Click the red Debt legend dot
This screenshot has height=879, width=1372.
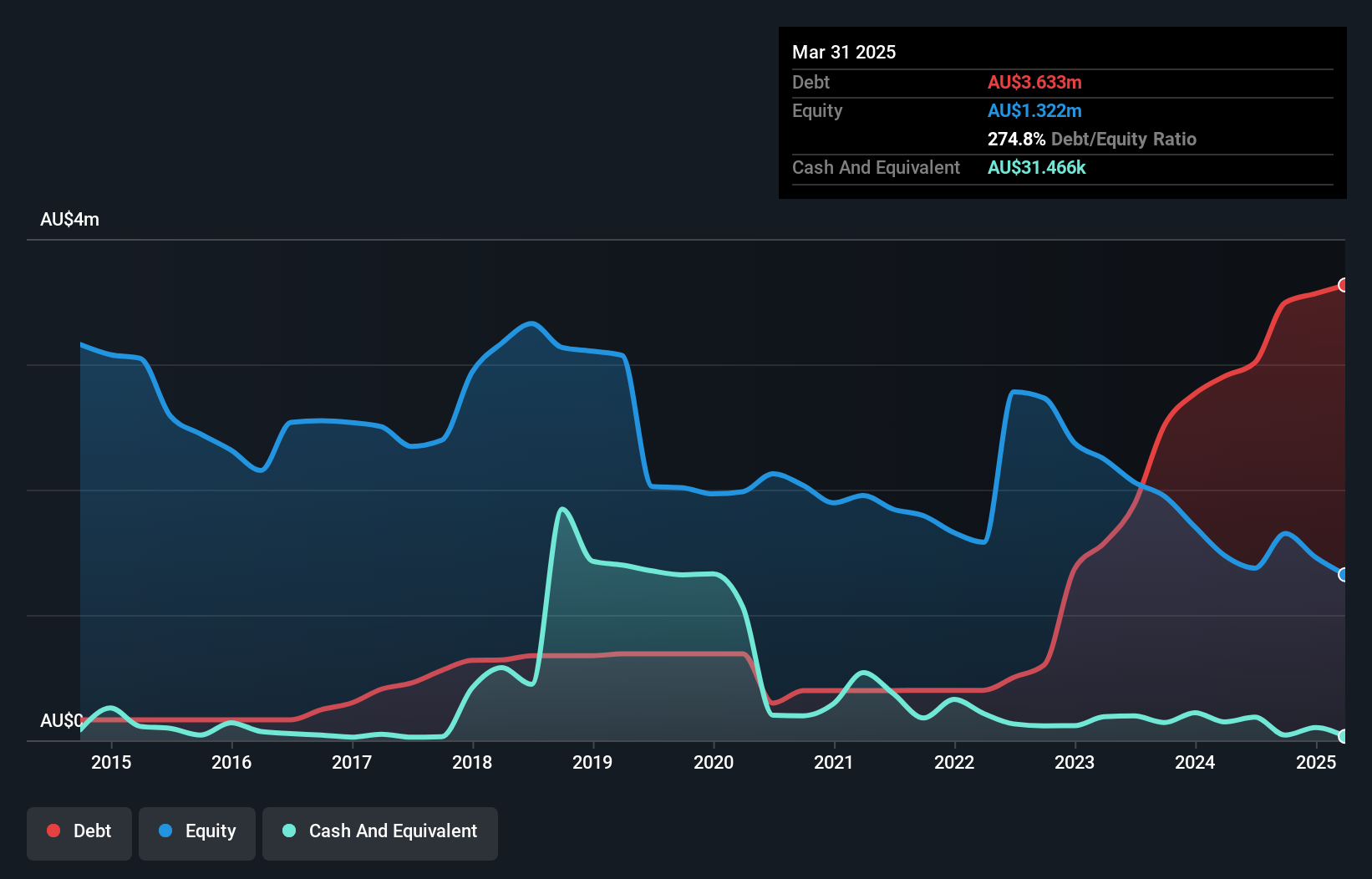pyautogui.click(x=53, y=831)
